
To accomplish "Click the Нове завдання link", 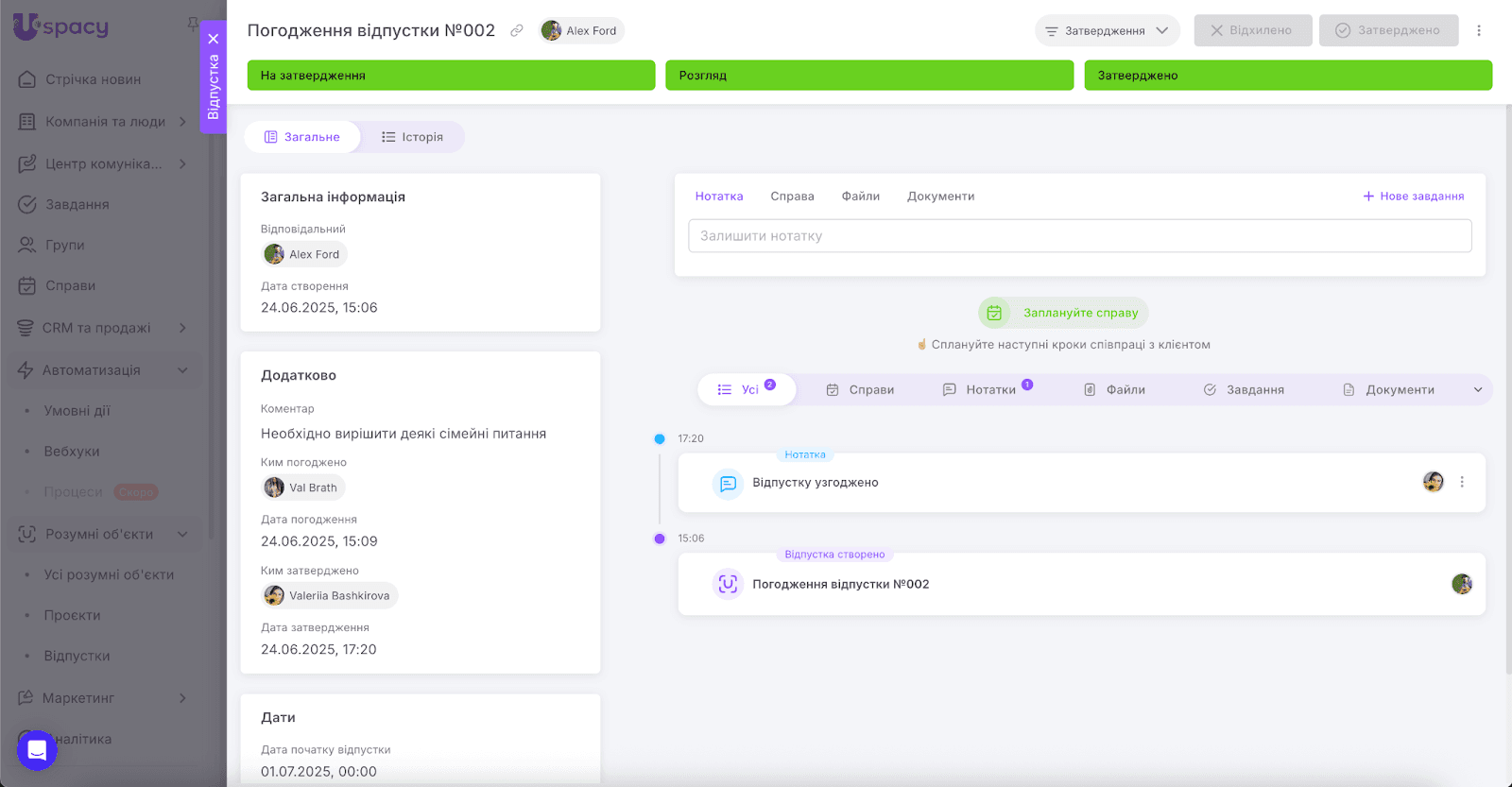I will [x=1414, y=197].
